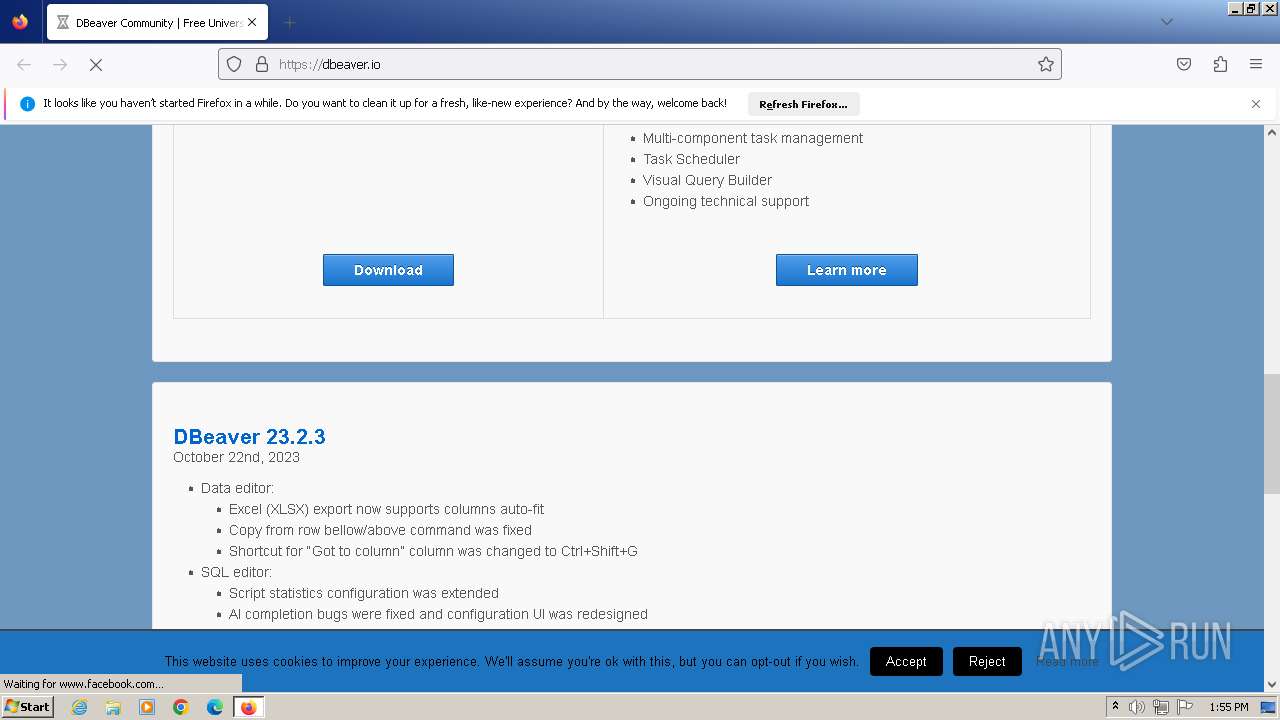Screen dimensions: 1280x720
Task: Click the Refresh Firefox button
Action: pos(803,104)
